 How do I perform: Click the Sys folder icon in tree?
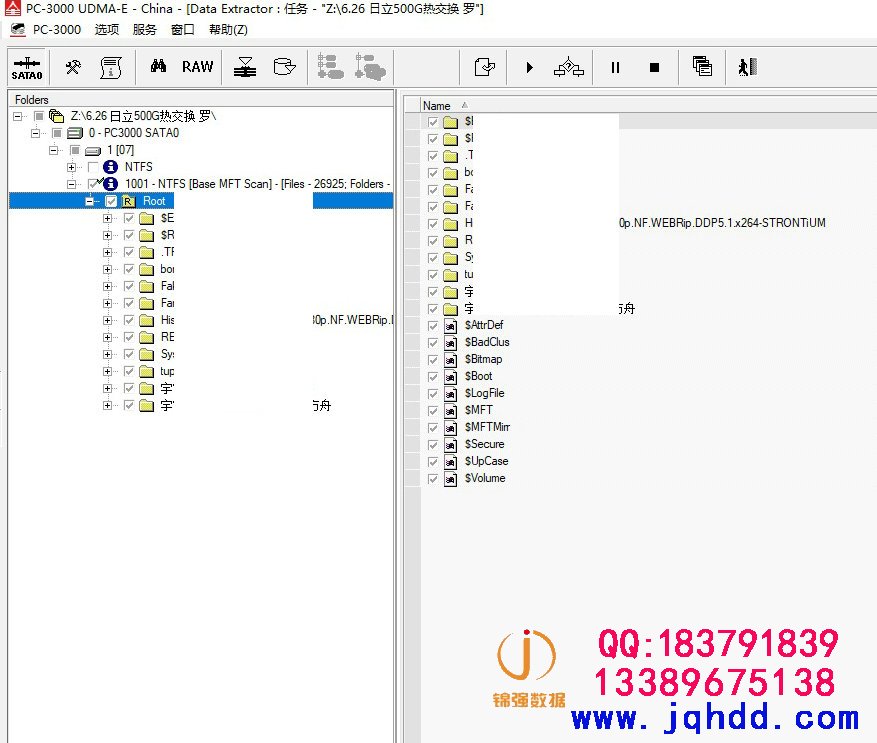[x=147, y=354]
